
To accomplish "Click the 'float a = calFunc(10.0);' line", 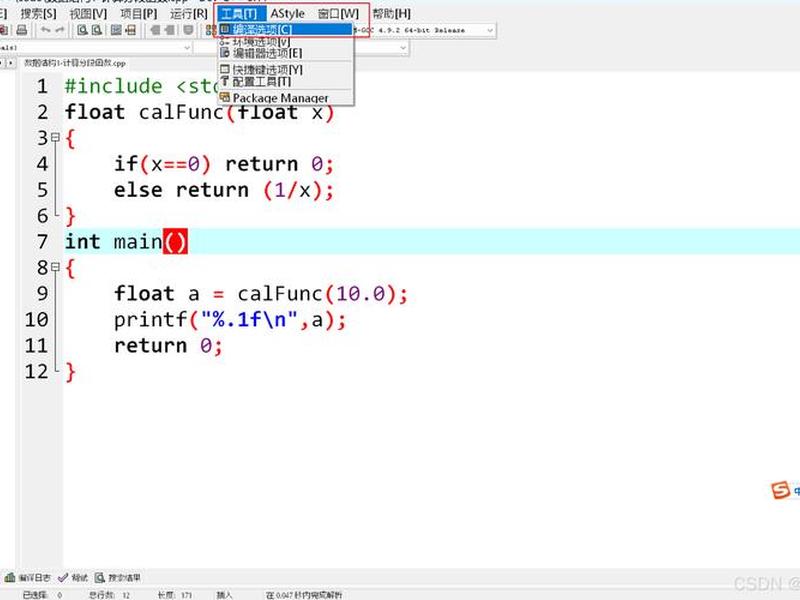I will (261, 293).
